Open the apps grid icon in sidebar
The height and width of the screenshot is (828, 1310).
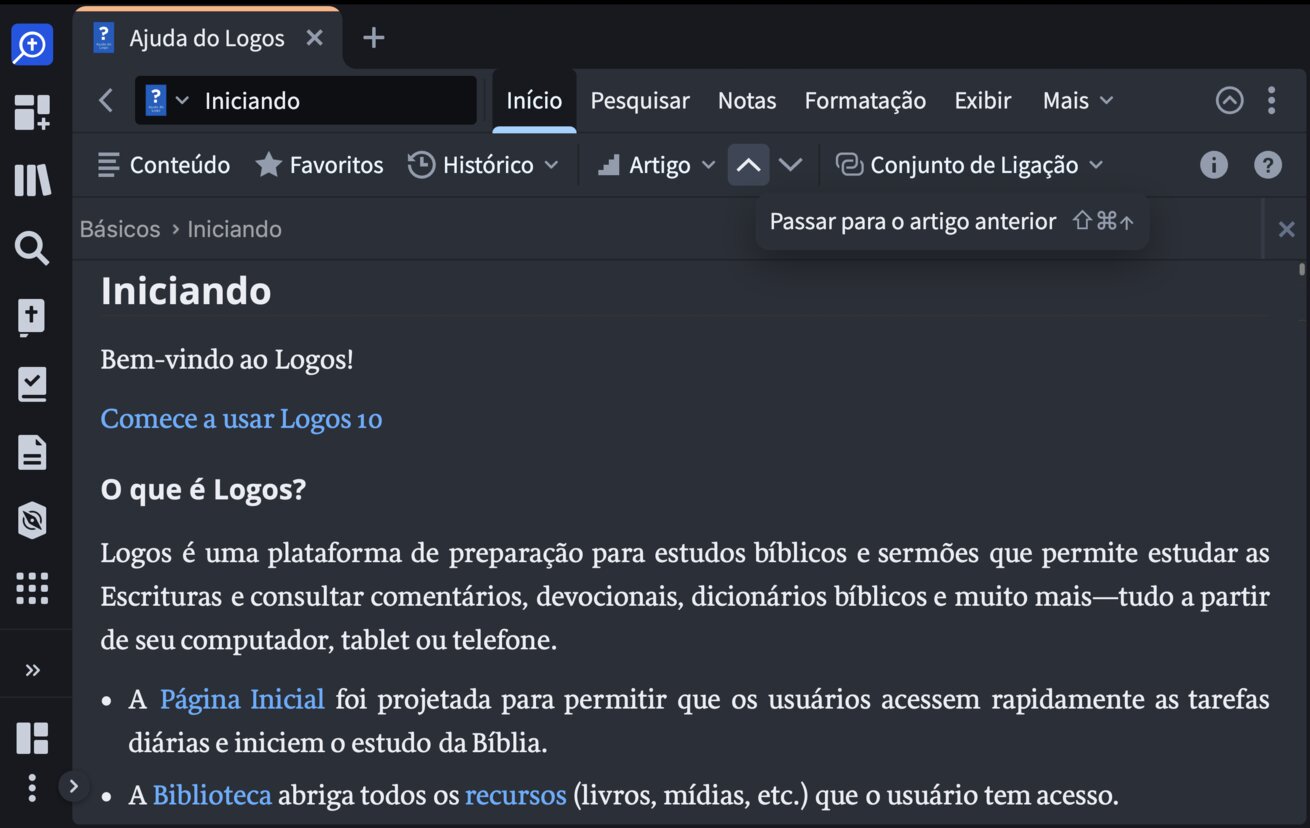32,588
